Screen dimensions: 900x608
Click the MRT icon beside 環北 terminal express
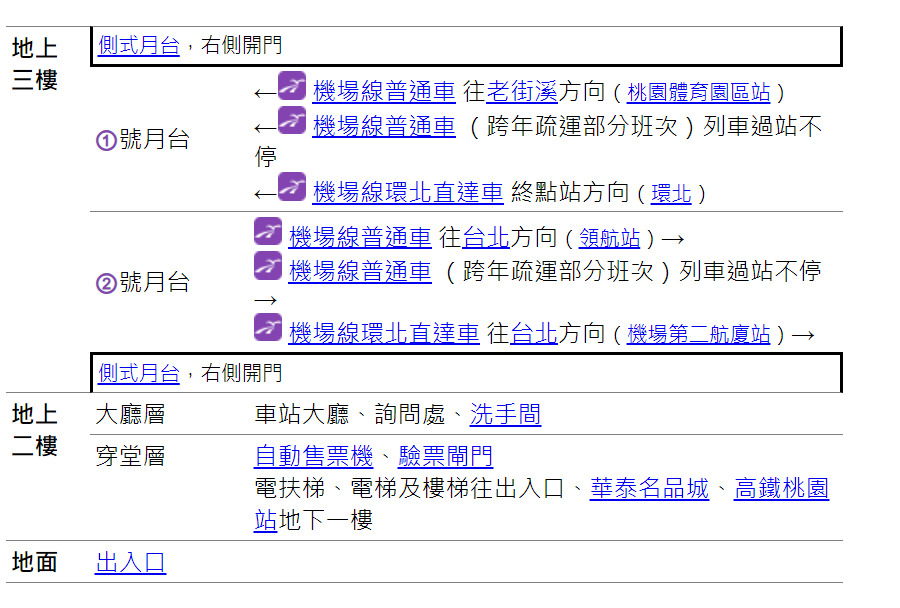[x=292, y=187]
